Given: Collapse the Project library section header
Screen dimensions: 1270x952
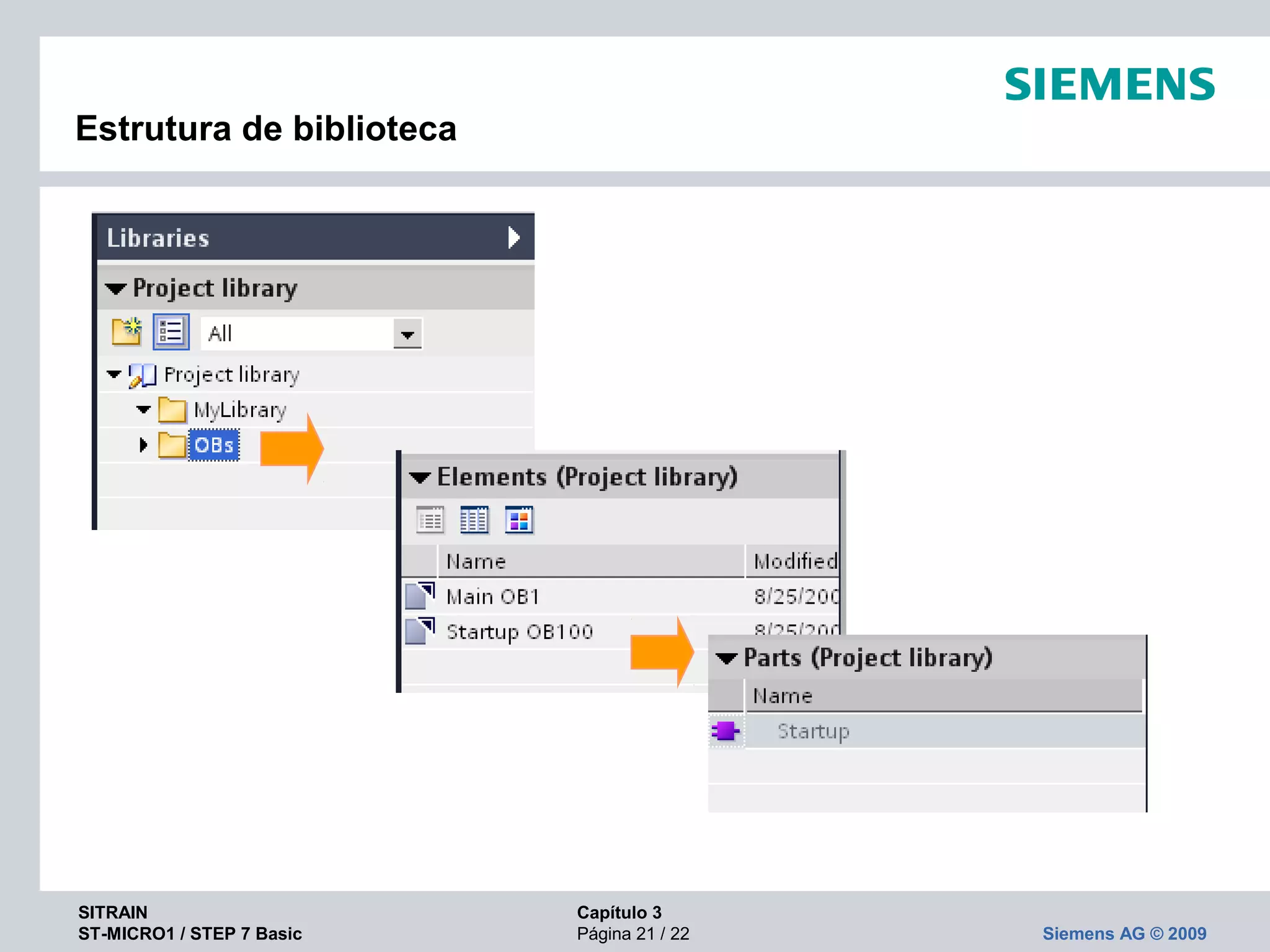Looking at the screenshot, I should coord(116,289).
